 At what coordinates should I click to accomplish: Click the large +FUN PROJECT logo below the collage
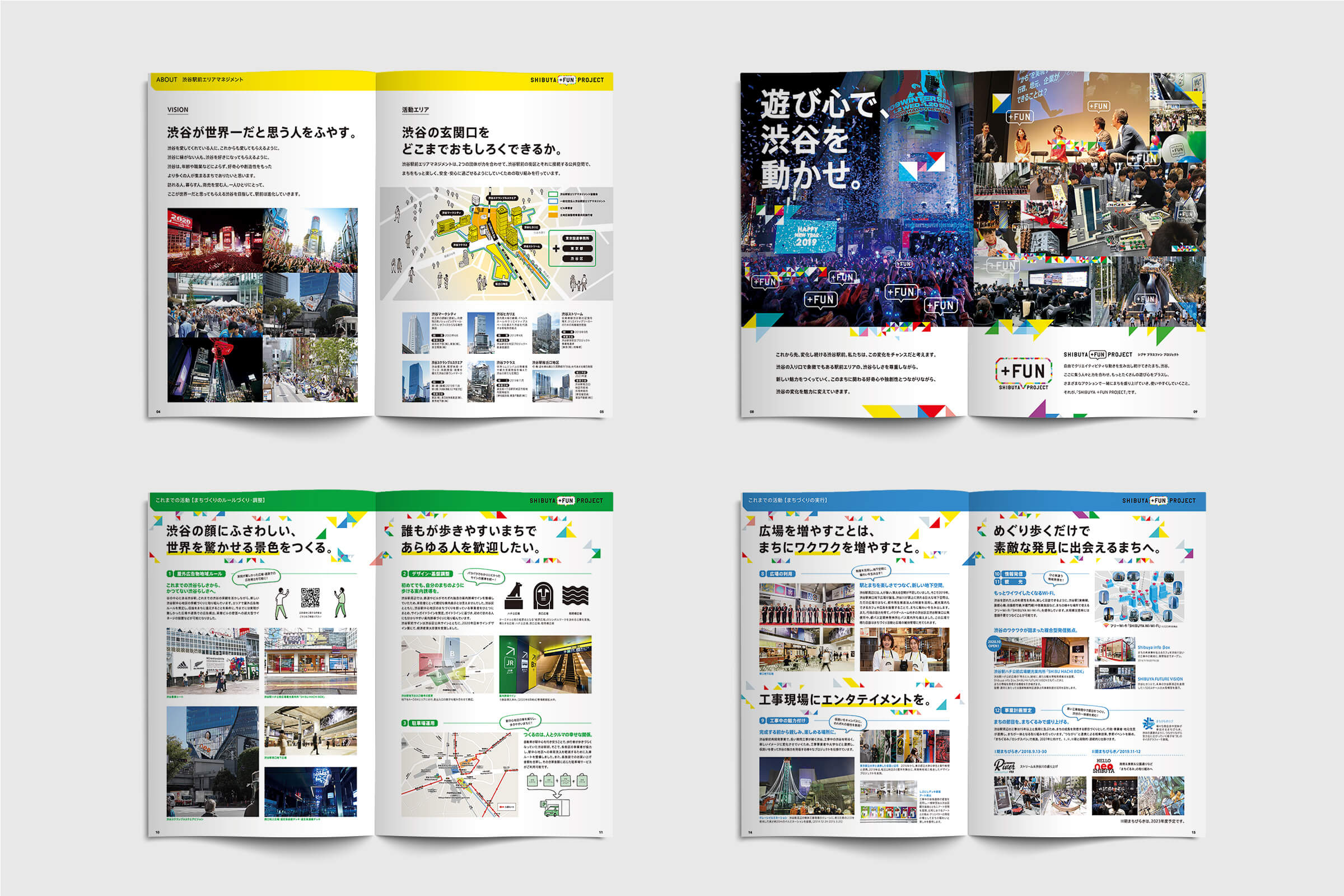[x=1024, y=374]
